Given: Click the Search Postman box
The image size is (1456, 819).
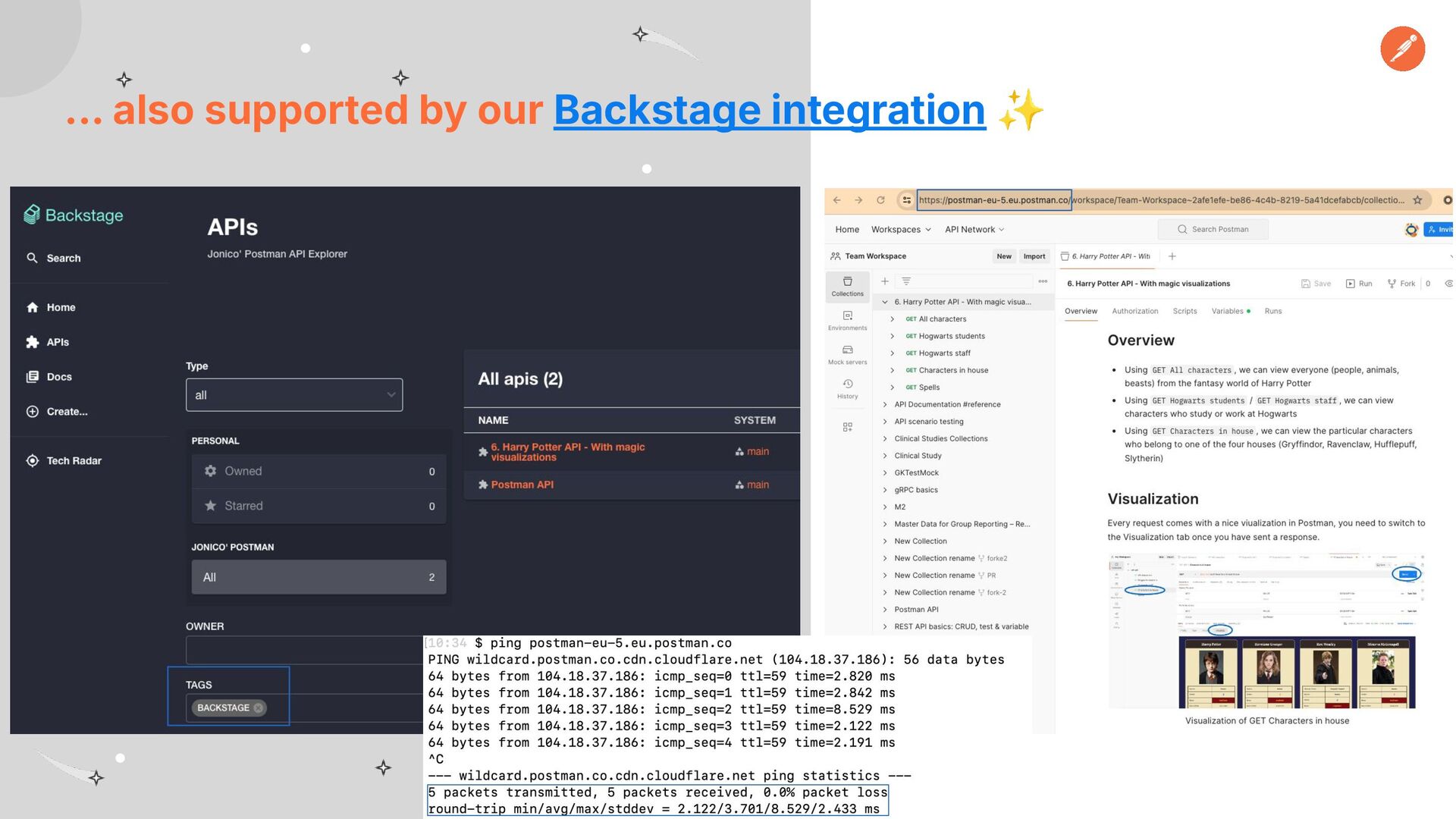Looking at the screenshot, I should 1213,229.
